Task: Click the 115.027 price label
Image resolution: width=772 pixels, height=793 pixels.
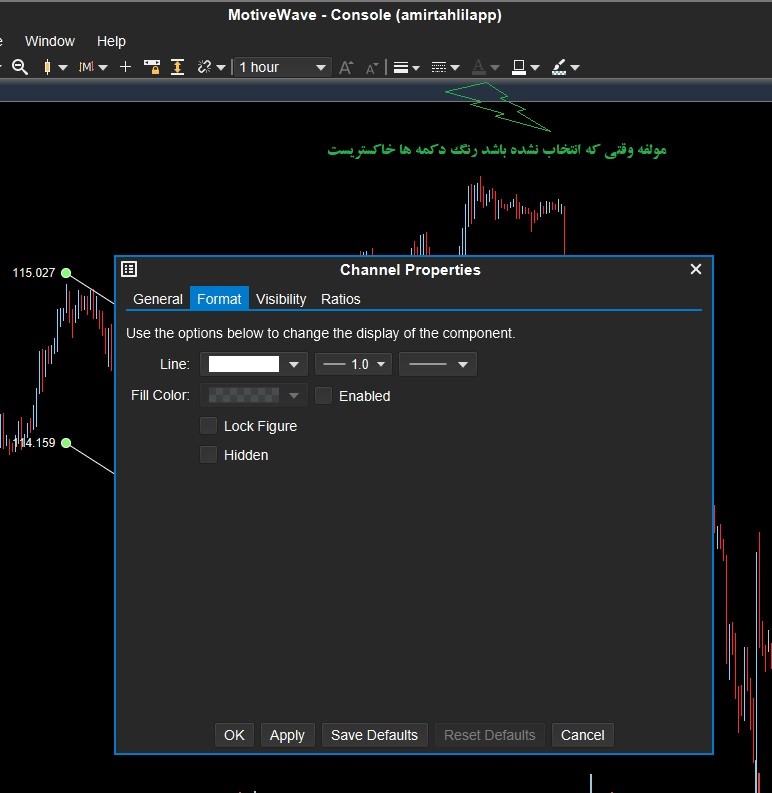Action: click(33, 273)
